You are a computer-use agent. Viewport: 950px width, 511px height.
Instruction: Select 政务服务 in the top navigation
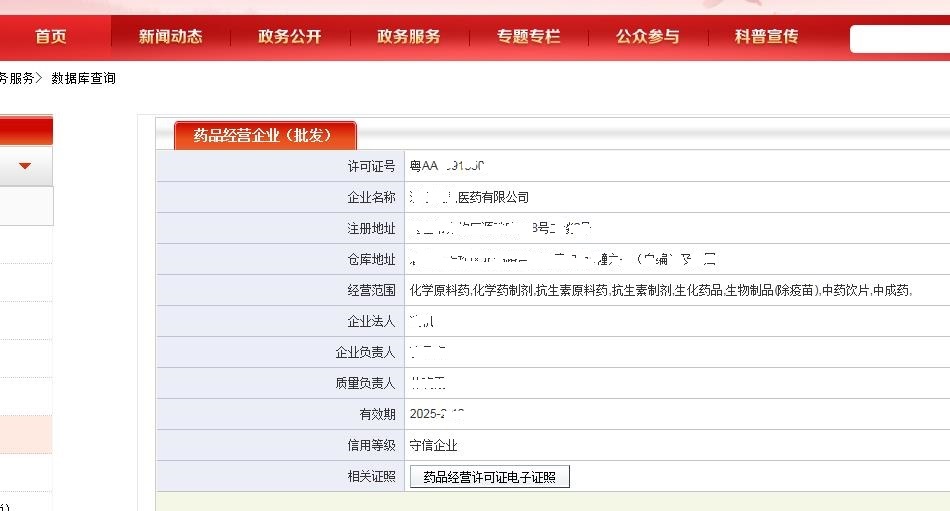(x=408, y=37)
